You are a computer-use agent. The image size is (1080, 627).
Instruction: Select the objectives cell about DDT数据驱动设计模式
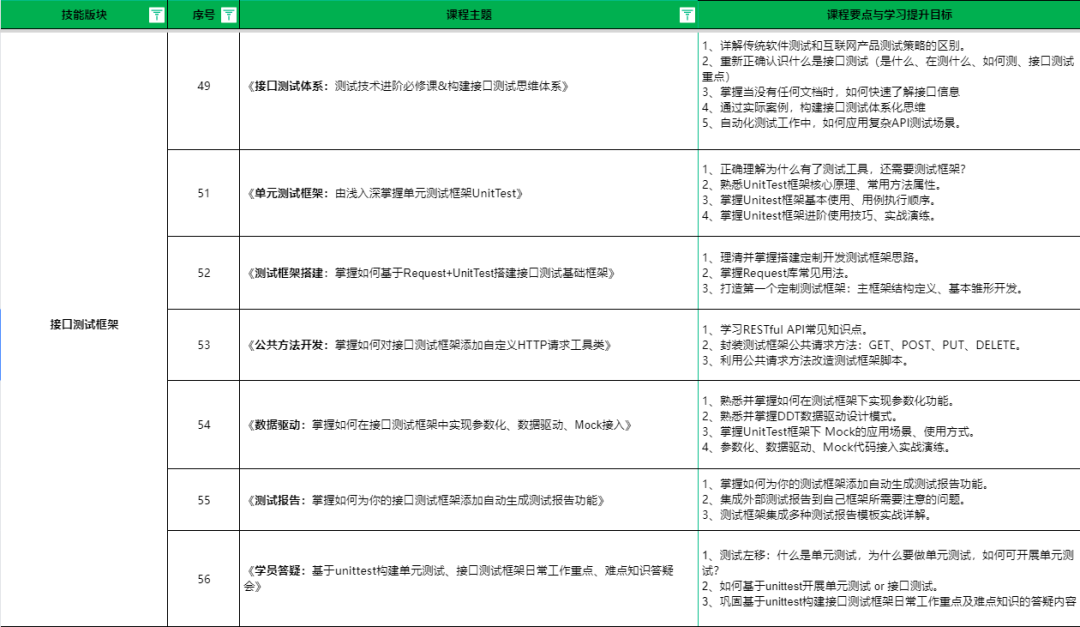click(889, 424)
